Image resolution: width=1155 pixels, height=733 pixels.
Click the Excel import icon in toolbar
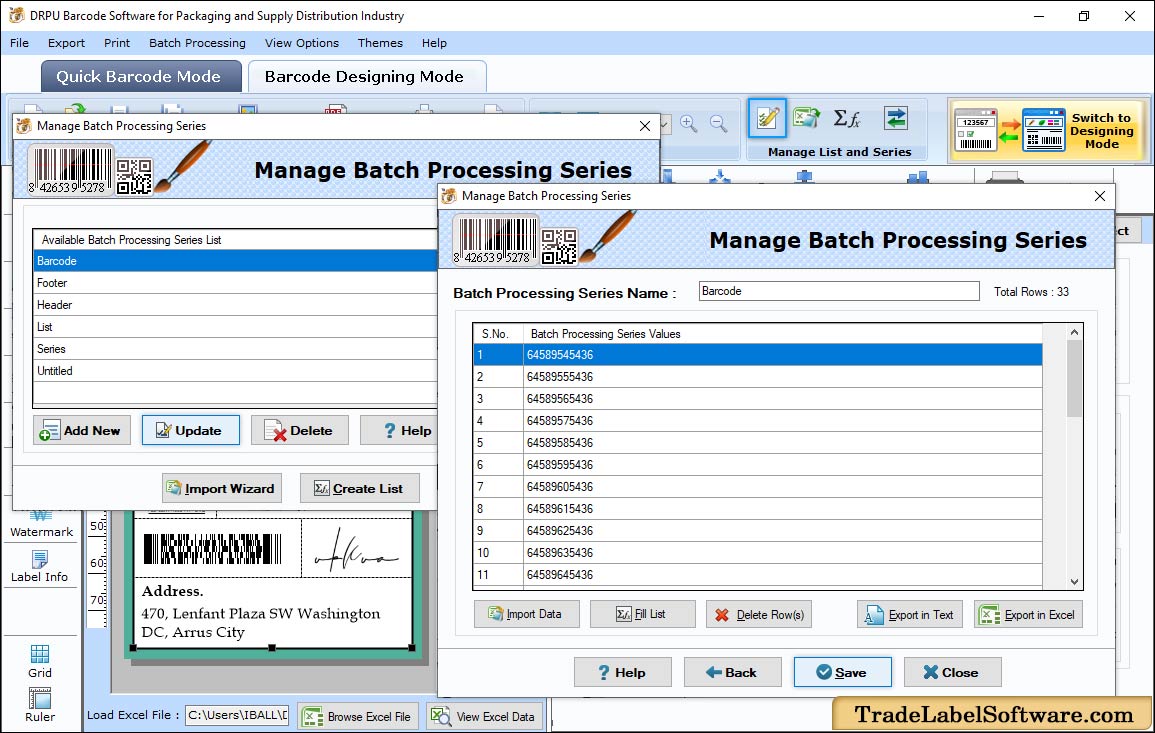click(x=807, y=118)
